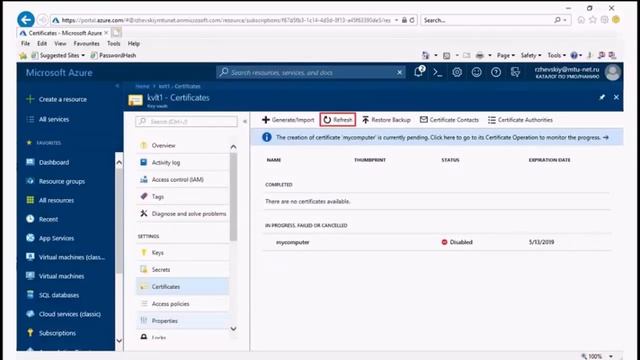This screenshot has height=360, width=640.
Task: Click Restore Backup in the toolbar
Action: point(386,120)
